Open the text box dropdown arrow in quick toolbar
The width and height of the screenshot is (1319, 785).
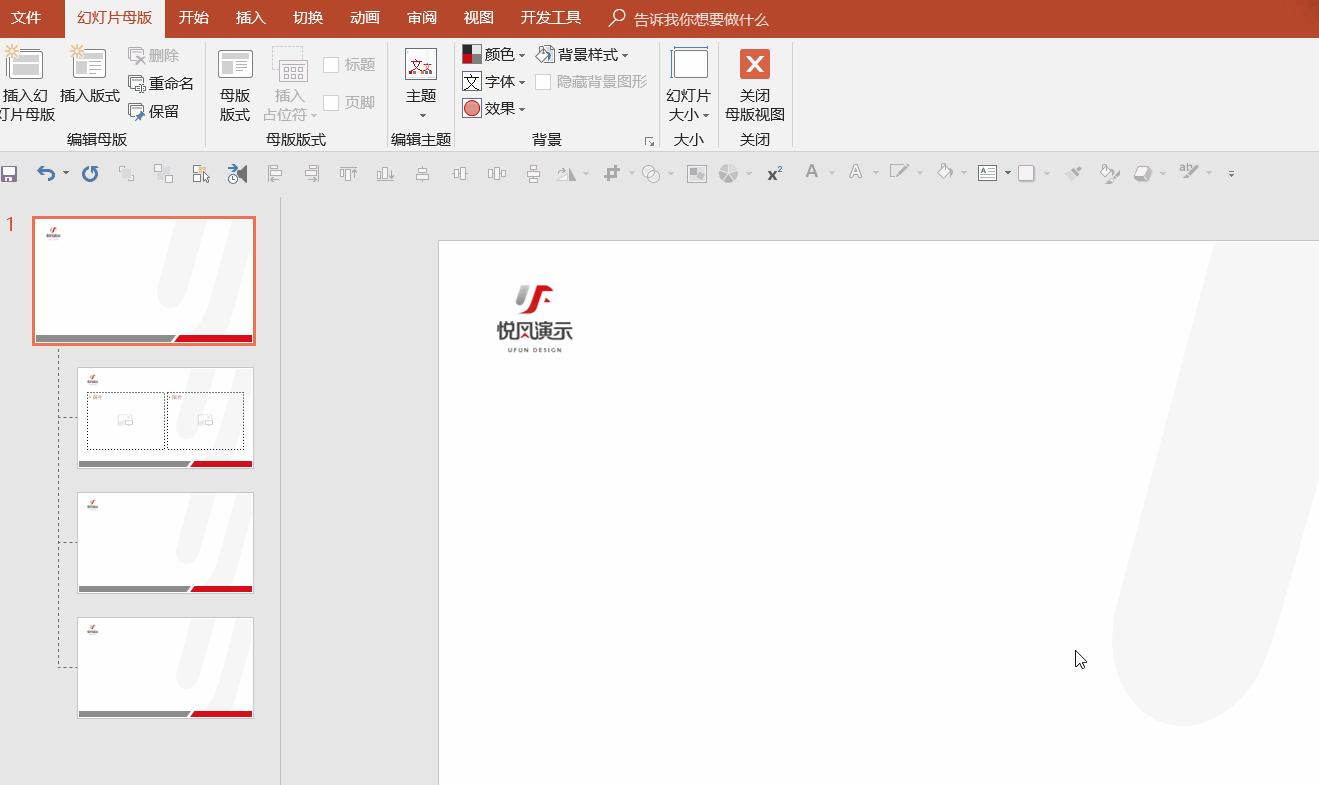click(1008, 174)
